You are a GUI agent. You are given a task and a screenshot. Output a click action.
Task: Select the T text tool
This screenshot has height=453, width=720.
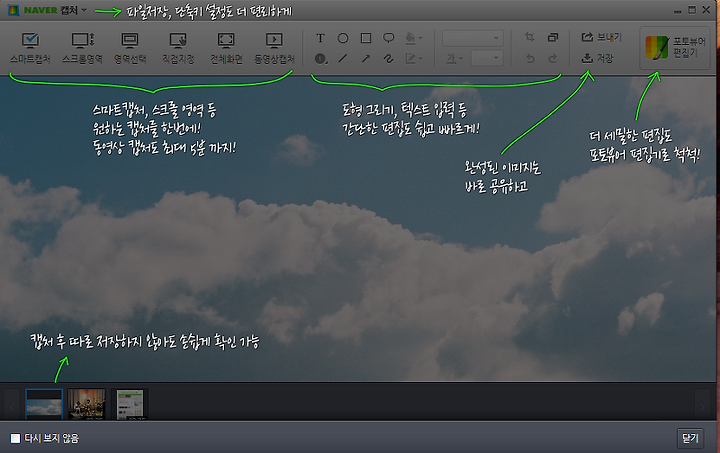point(321,38)
